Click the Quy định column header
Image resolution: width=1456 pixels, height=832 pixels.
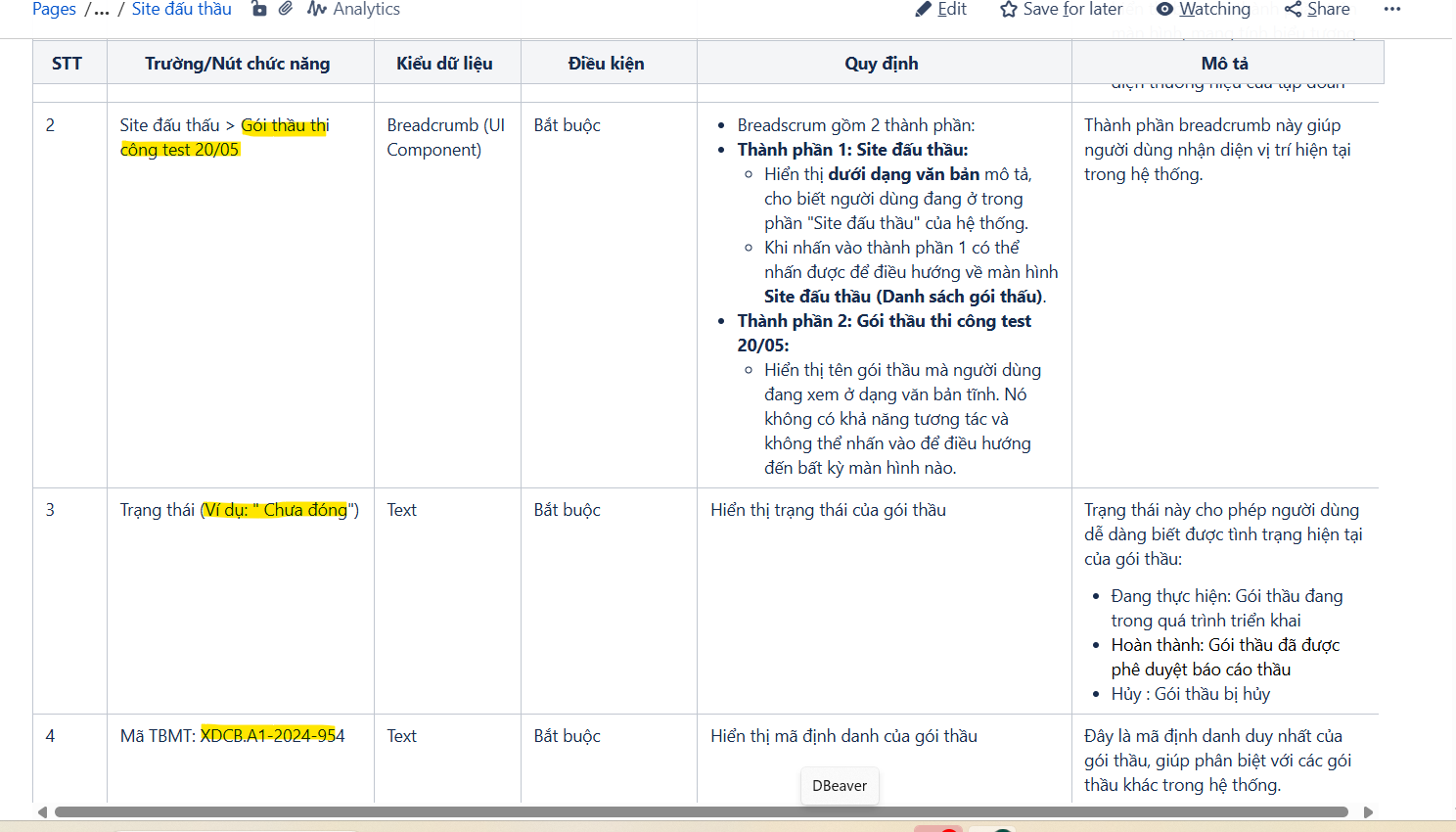pyautogui.click(x=882, y=64)
